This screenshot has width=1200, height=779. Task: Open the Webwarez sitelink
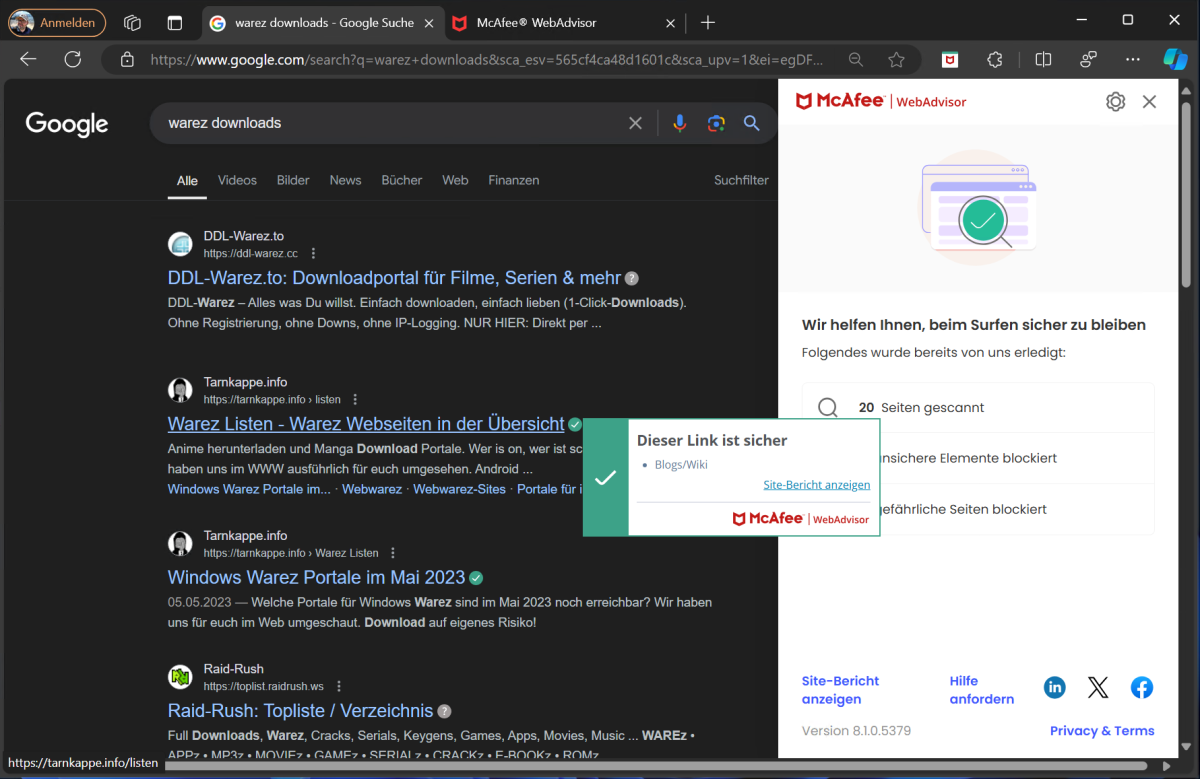click(372, 489)
